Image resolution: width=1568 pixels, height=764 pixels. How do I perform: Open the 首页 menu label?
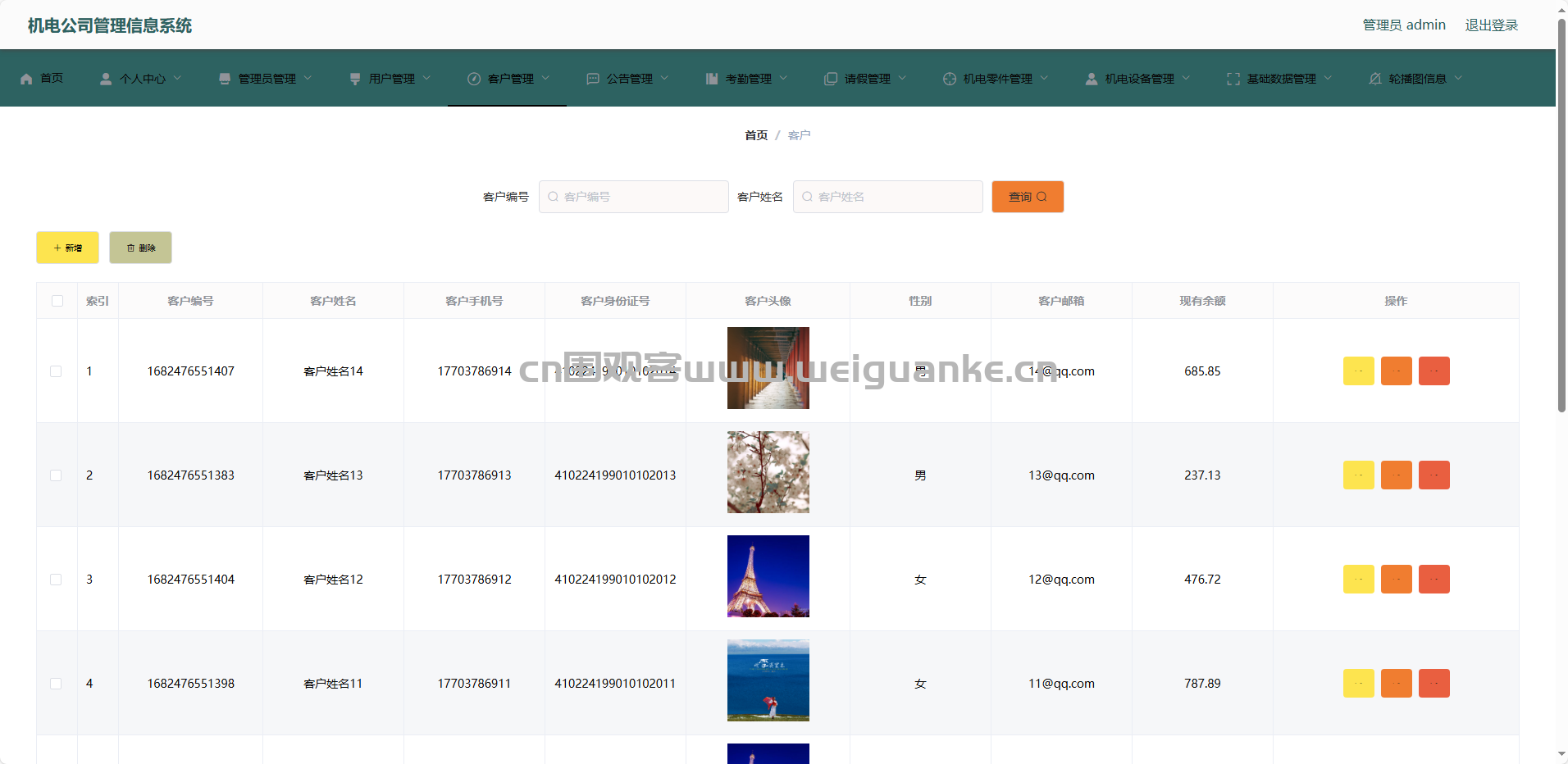point(52,78)
